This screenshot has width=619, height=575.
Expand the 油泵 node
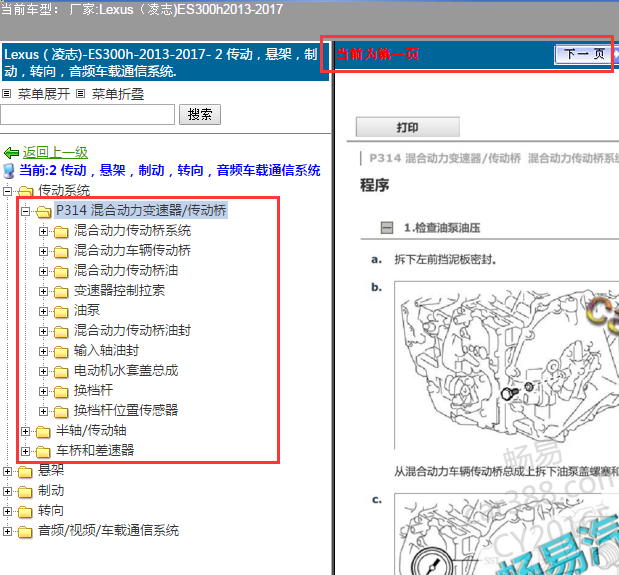tap(43, 312)
